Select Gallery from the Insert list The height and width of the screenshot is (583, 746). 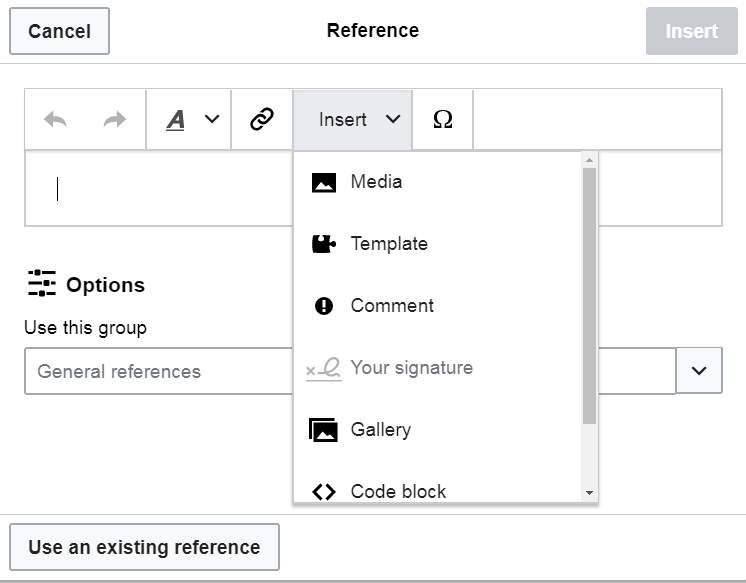click(x=380, y=430)
